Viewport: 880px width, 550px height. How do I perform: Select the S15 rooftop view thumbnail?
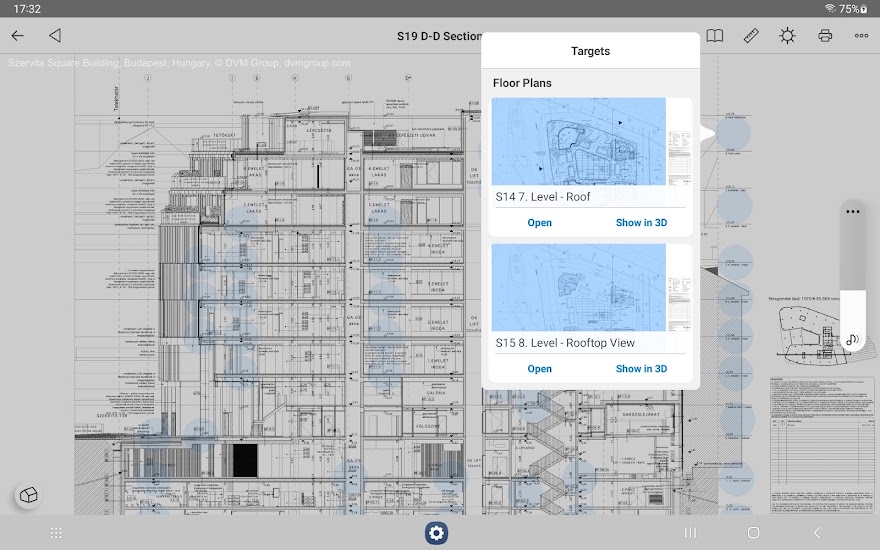tap(579, 287)
